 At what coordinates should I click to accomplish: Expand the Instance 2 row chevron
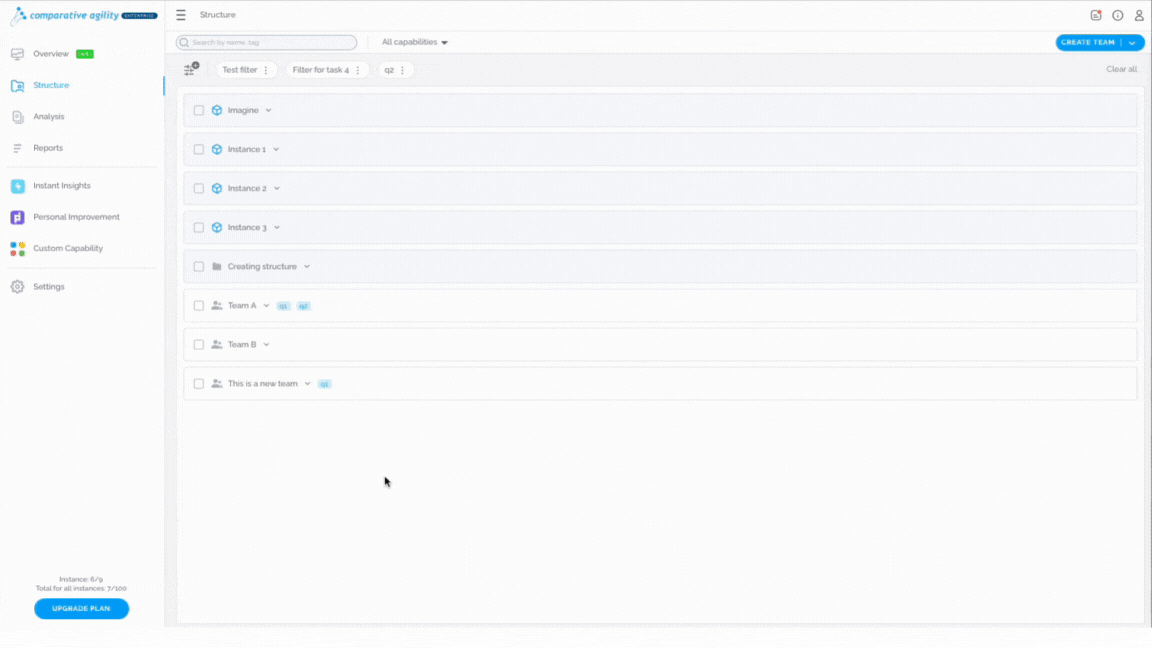point(277,188)
